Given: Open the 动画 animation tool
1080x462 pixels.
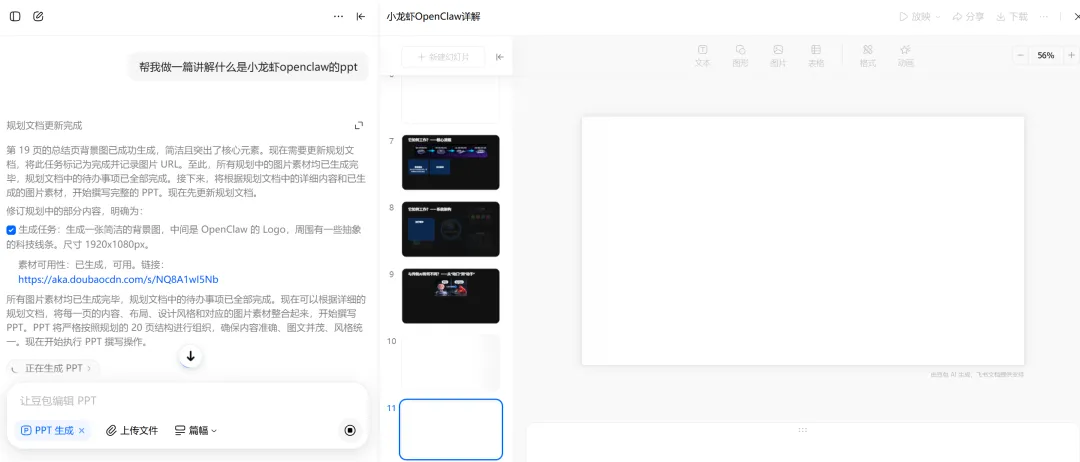Looking at the screenshot, I should [x=905, y=56].
